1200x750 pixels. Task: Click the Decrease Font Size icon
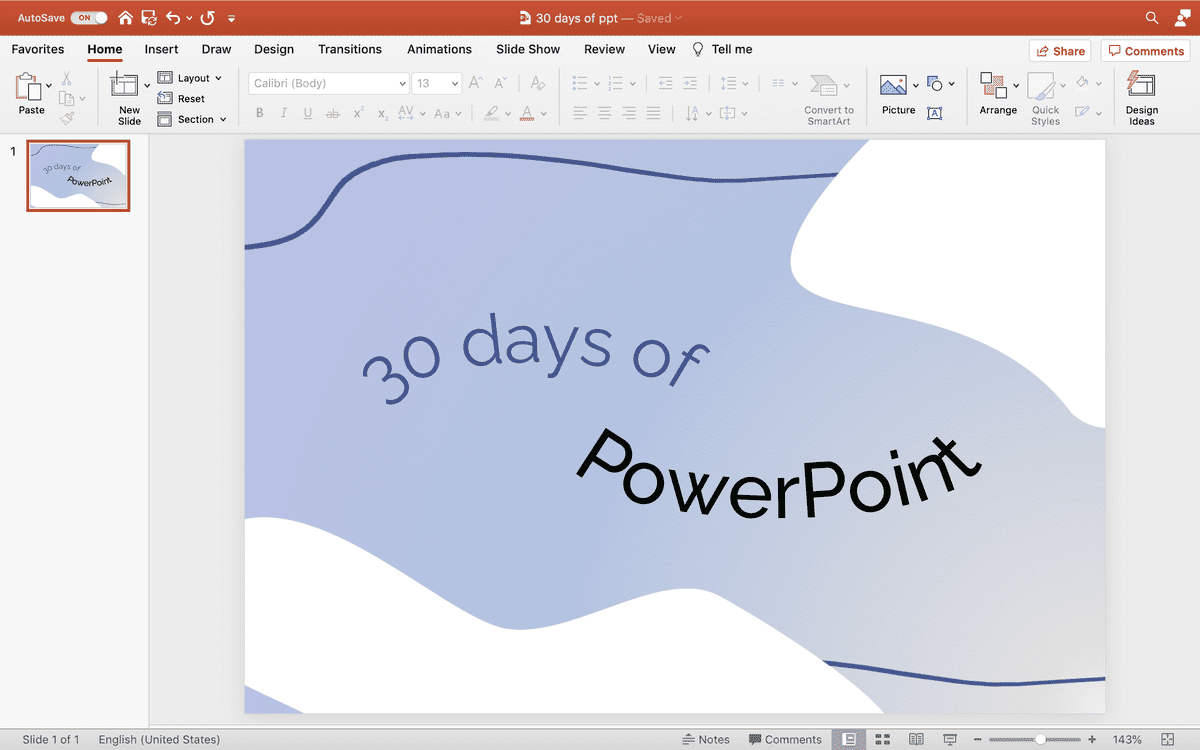[501, 83]
